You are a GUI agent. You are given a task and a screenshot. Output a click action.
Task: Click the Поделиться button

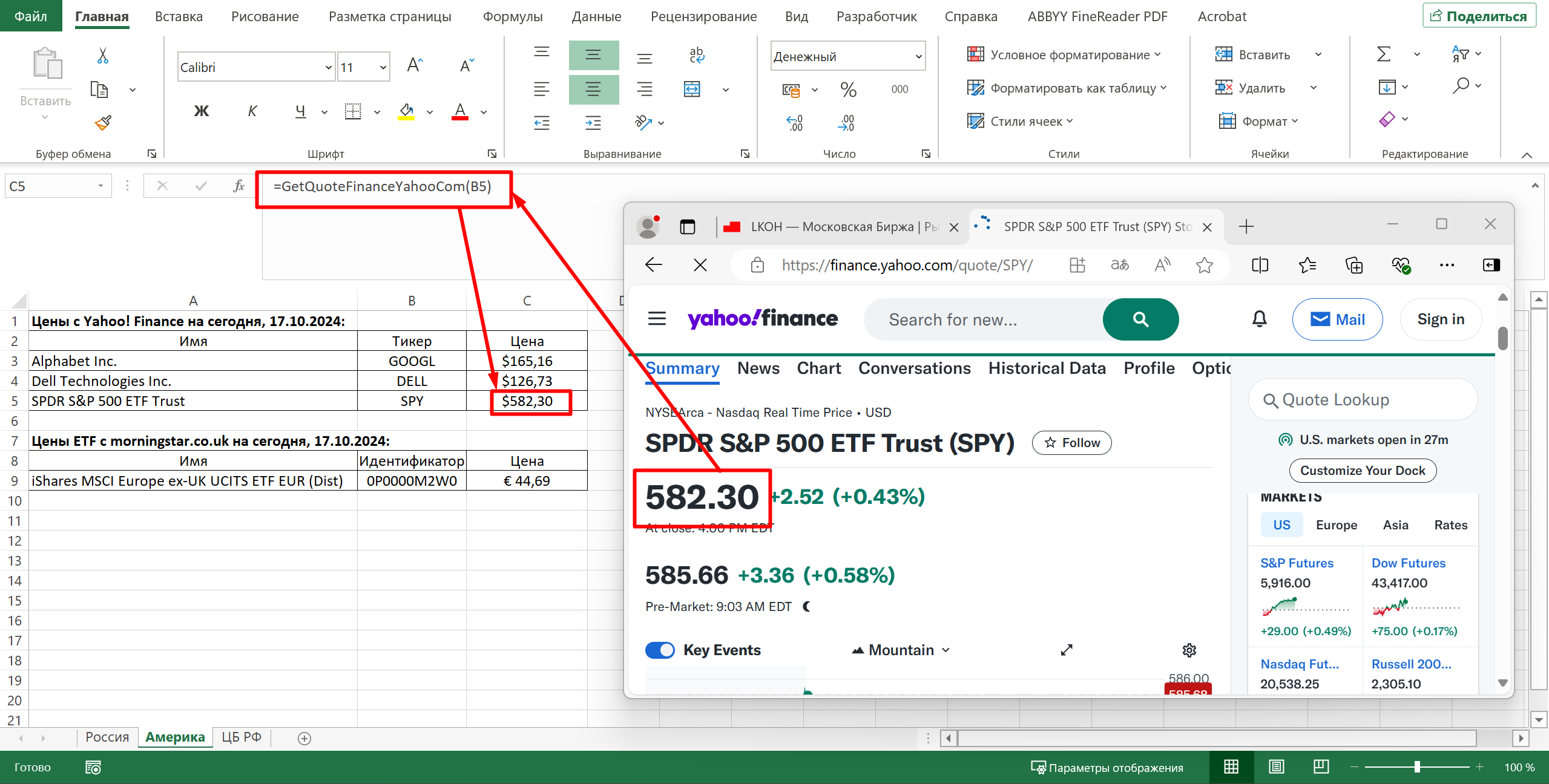pyautogui.click(x=1479, y=16)
